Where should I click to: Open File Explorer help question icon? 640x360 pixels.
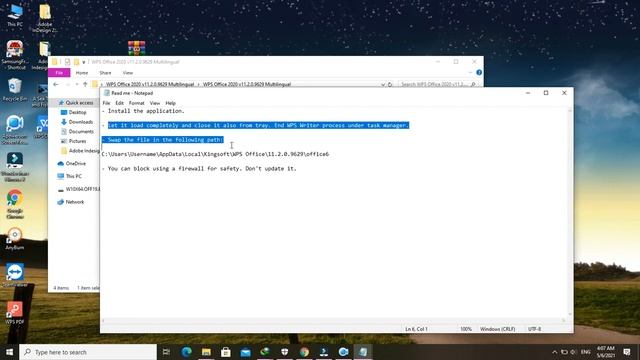click(479, 72)
